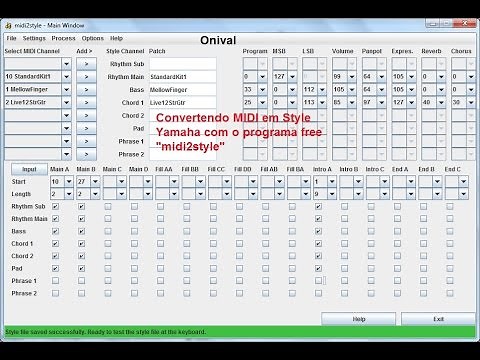This screenshot has width=480, height=360.
Task: Click the Chord 1 patch field Live12StrGtr
Action: click(183, 102)
